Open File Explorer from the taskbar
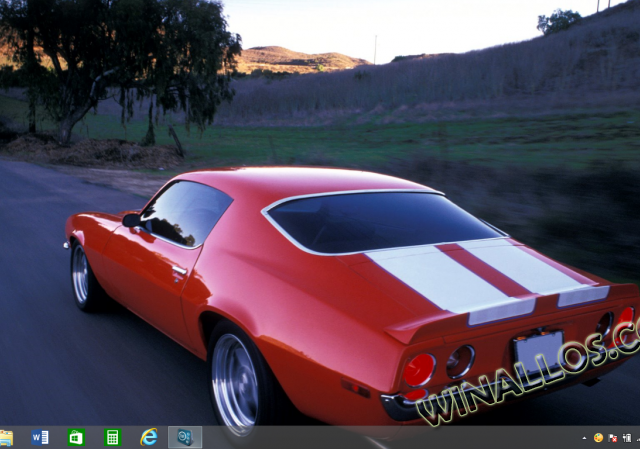 [x=6, y=437]
